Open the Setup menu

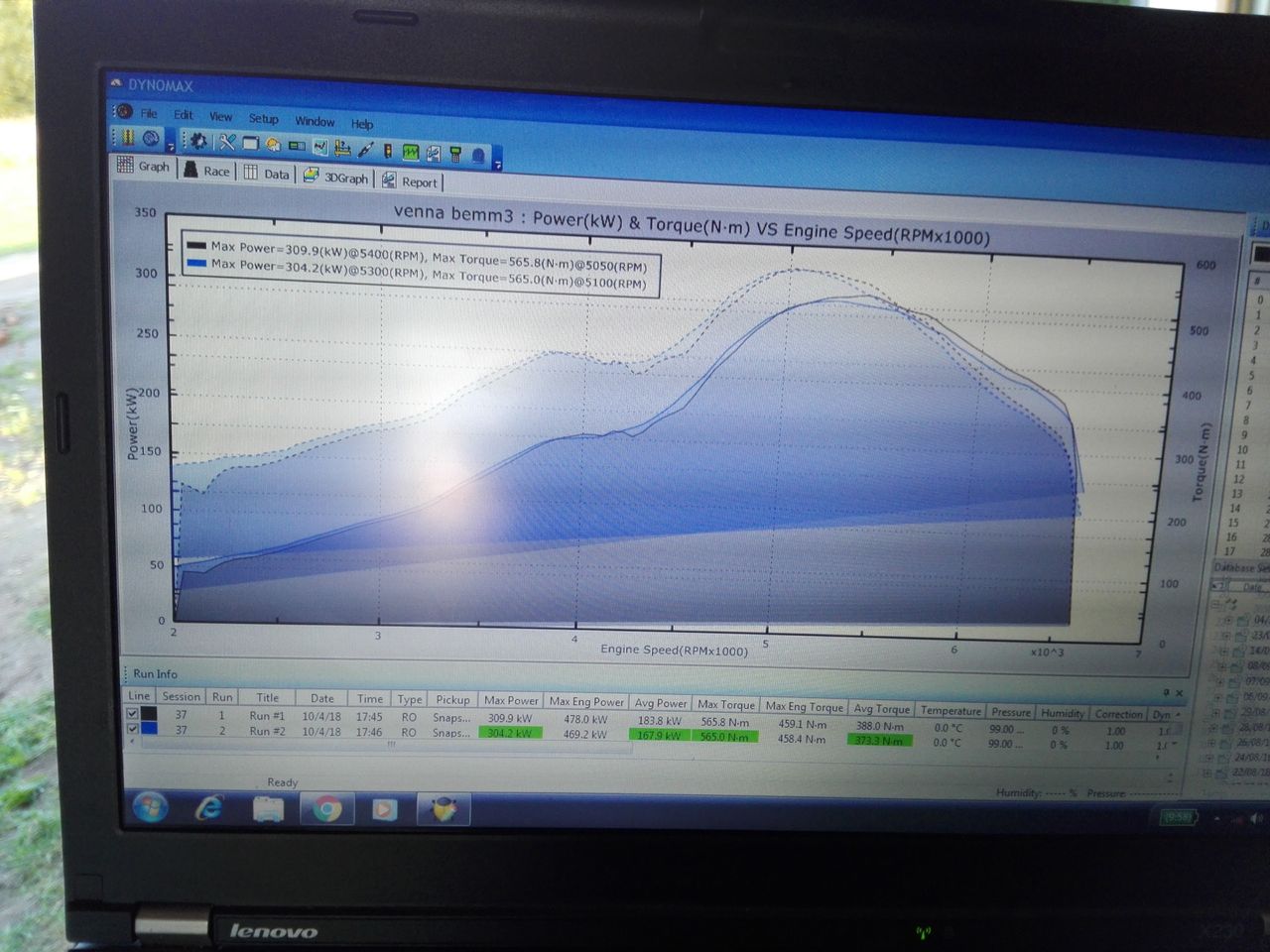click(x=263, y=118)
